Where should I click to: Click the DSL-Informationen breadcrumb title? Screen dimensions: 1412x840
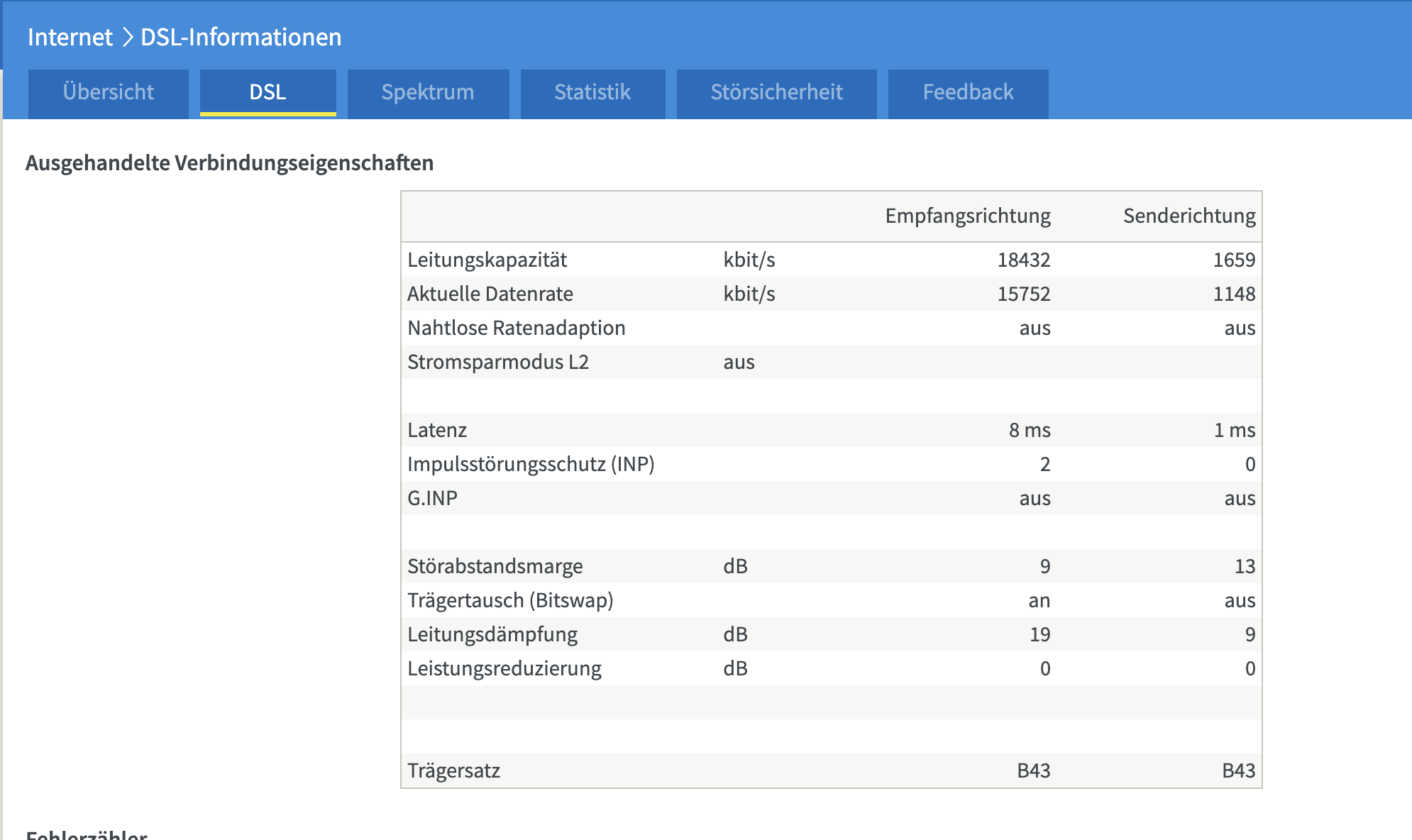click(x=241, y=37)
